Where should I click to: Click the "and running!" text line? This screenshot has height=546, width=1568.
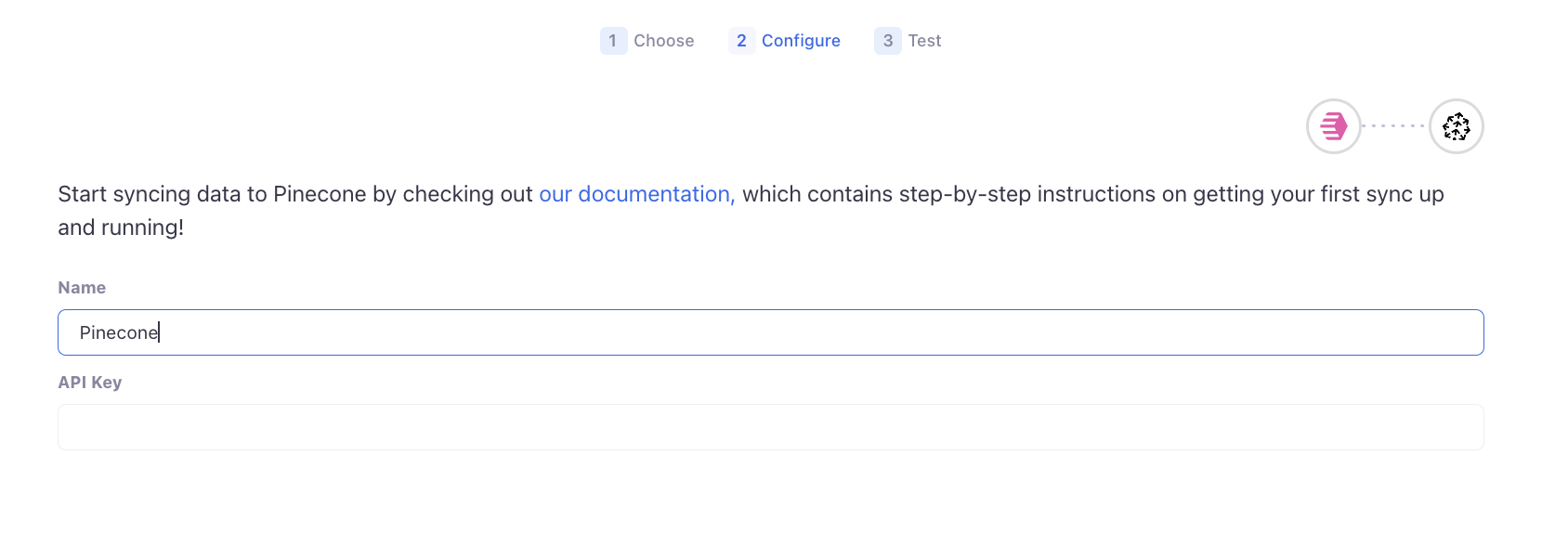[x=121, y=227]
